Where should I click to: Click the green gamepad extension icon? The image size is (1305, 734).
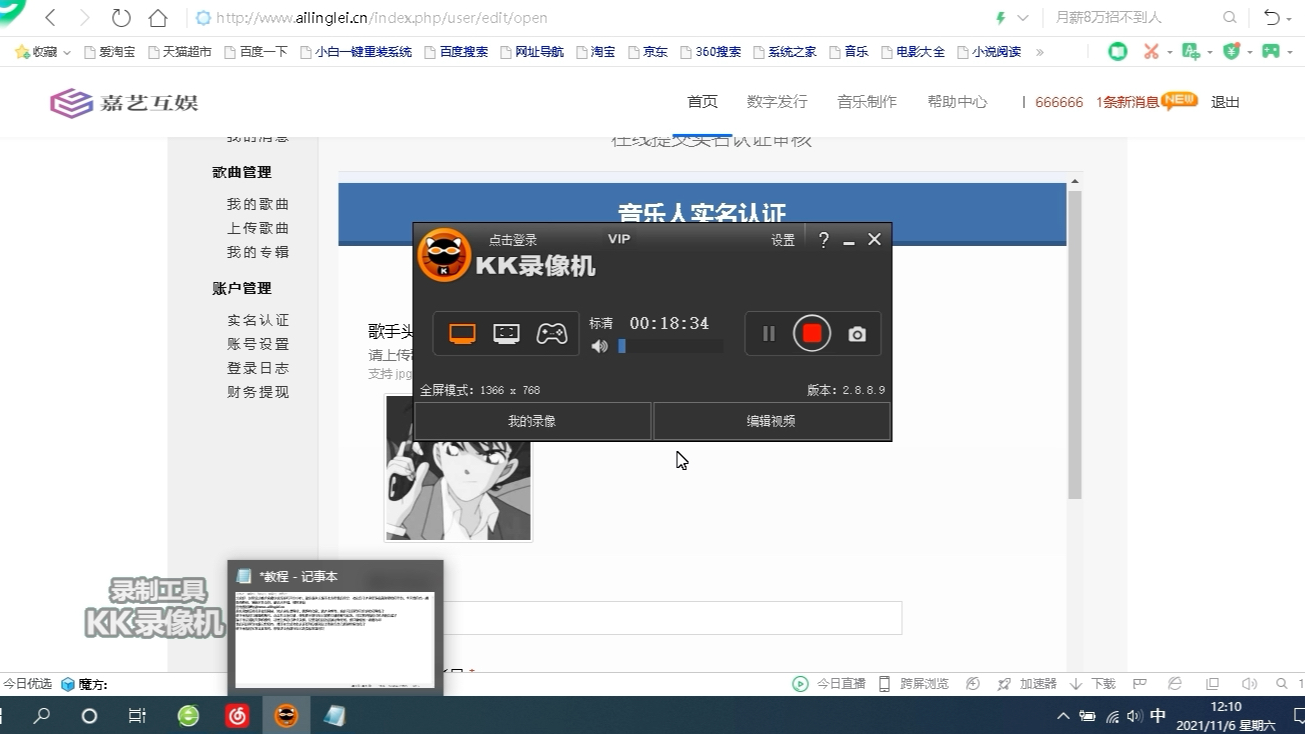1271,51
